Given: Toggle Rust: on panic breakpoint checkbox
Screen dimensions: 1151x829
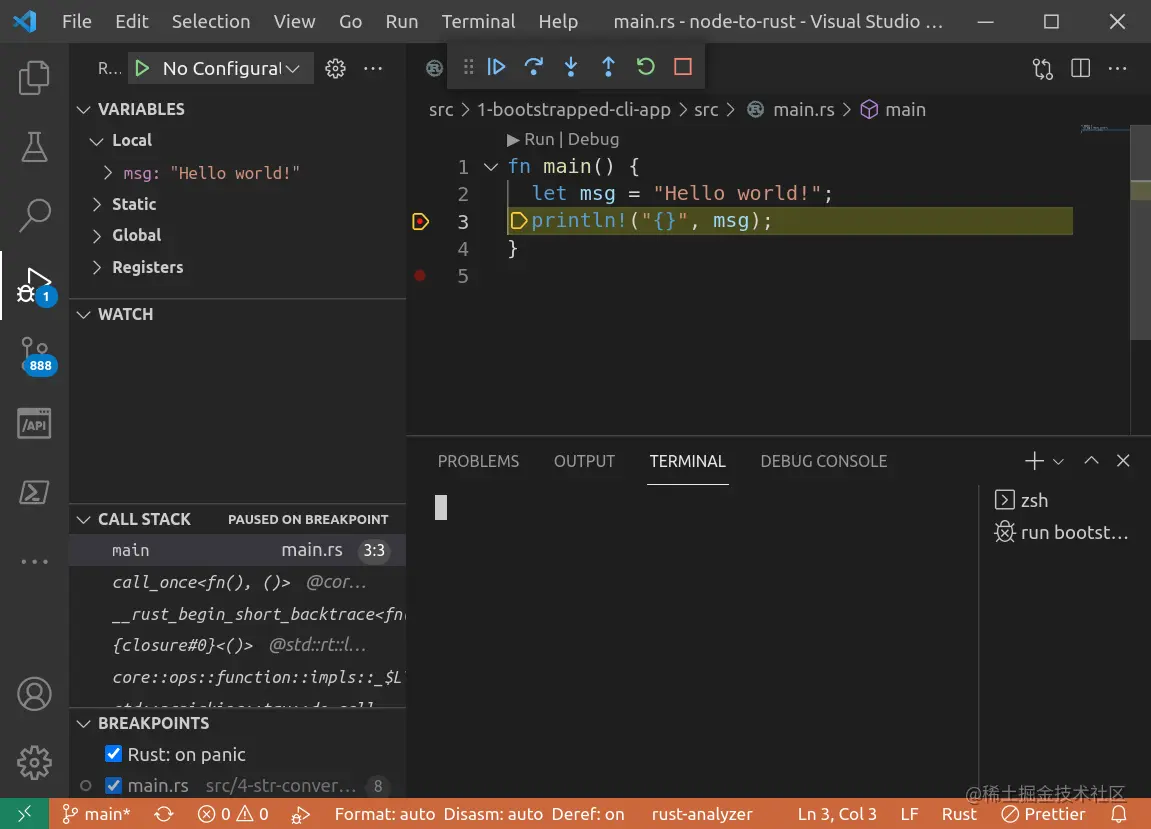Looking at the screenshot, I should tap(114, 753).
